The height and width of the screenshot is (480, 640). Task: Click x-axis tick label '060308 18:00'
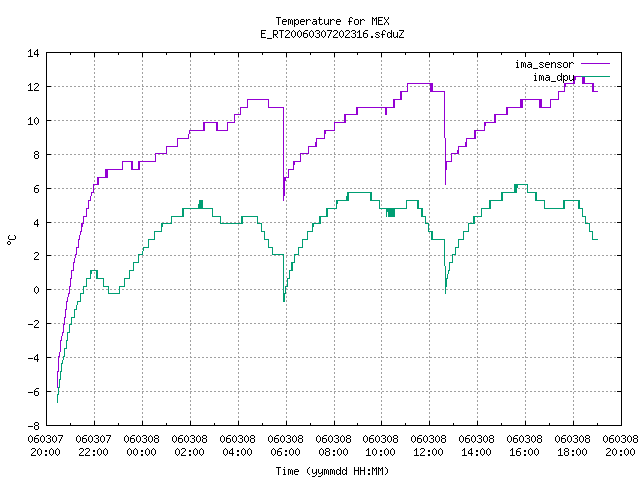coord(572,446)
